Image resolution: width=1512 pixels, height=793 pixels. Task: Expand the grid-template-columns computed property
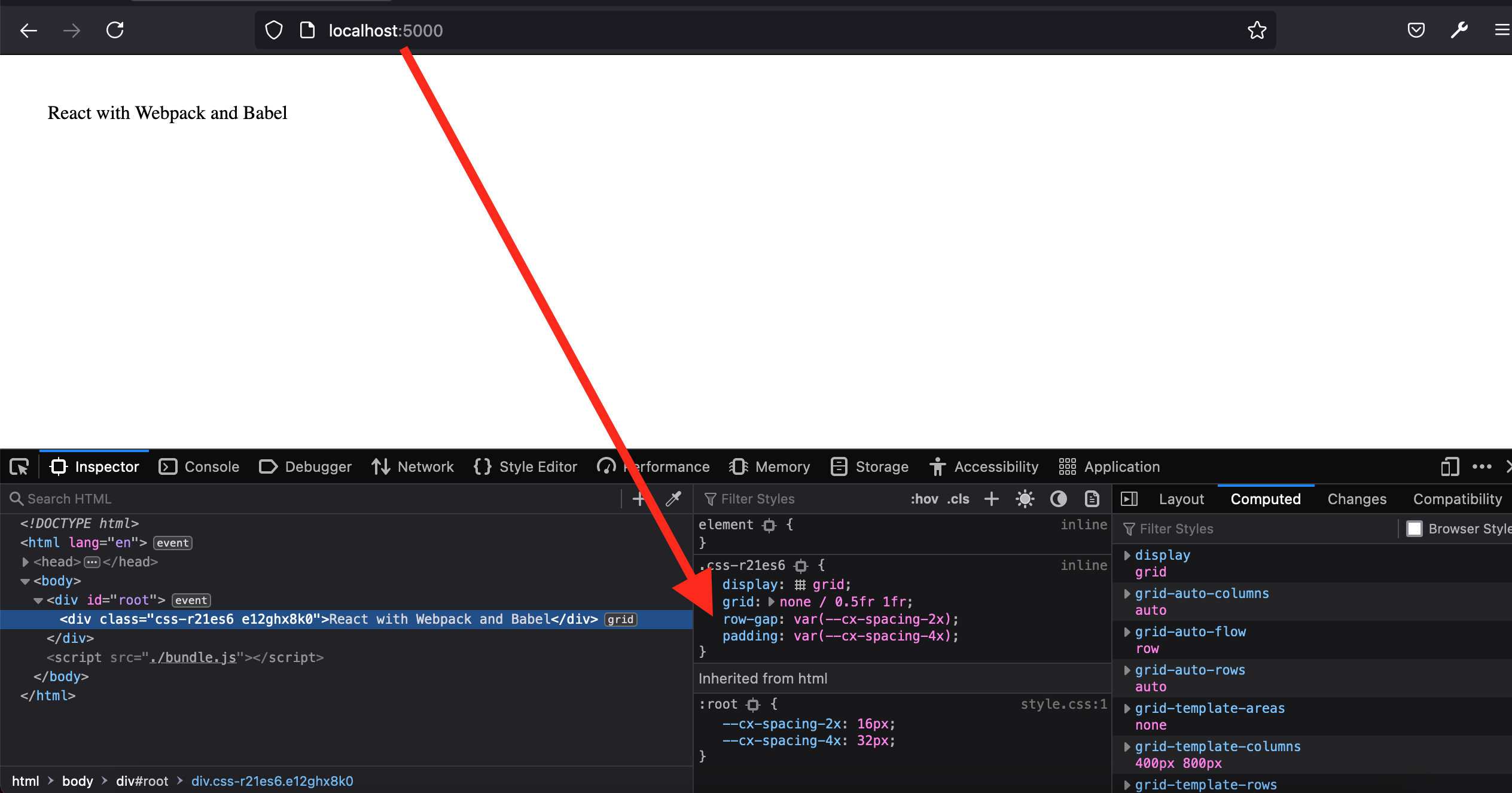point(1127,746)
